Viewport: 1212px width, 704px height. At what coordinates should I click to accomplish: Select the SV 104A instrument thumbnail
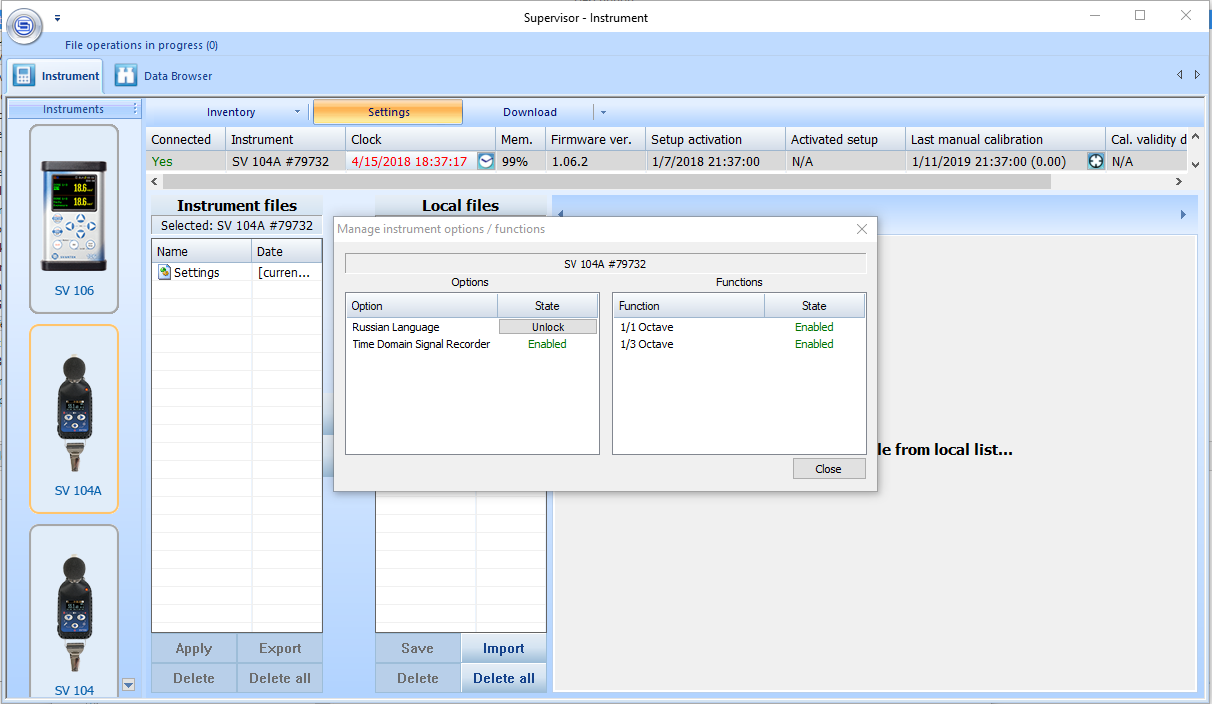(74, 418)
